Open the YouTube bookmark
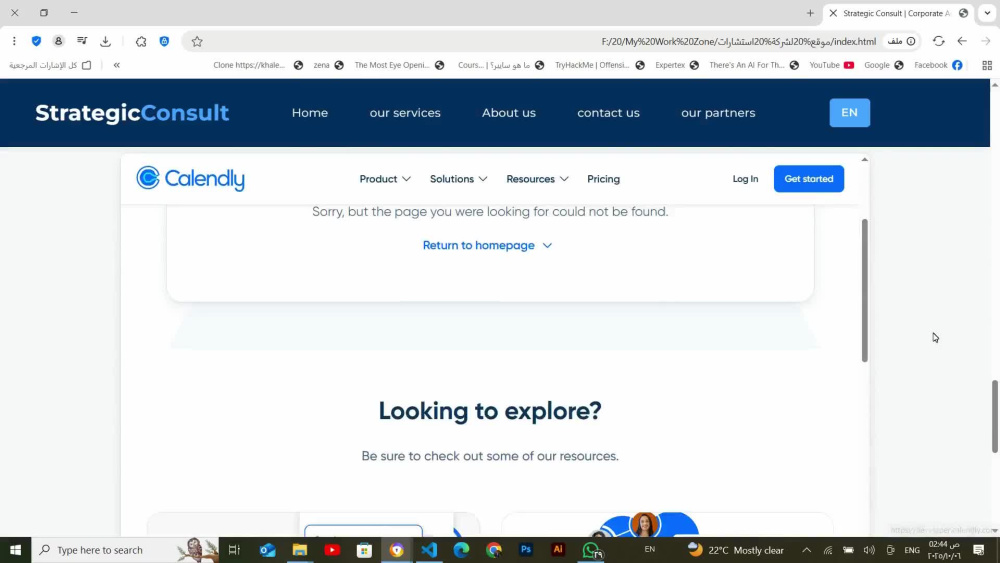Image resolution: width=1000 pixels, height=563 pixels. [x=831, y=65]
